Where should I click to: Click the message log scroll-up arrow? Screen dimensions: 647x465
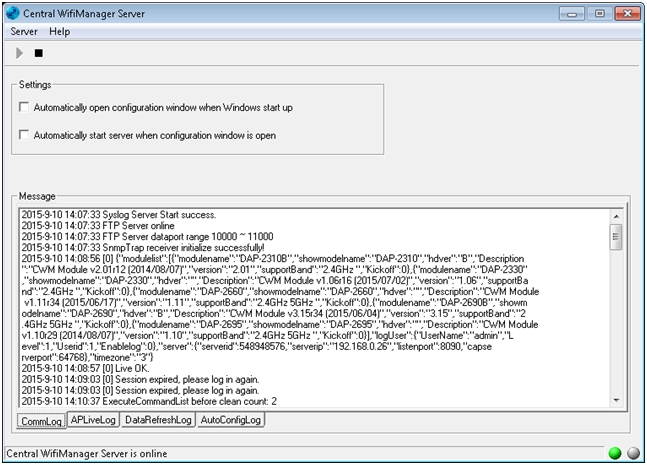click(x=616, y=215)
